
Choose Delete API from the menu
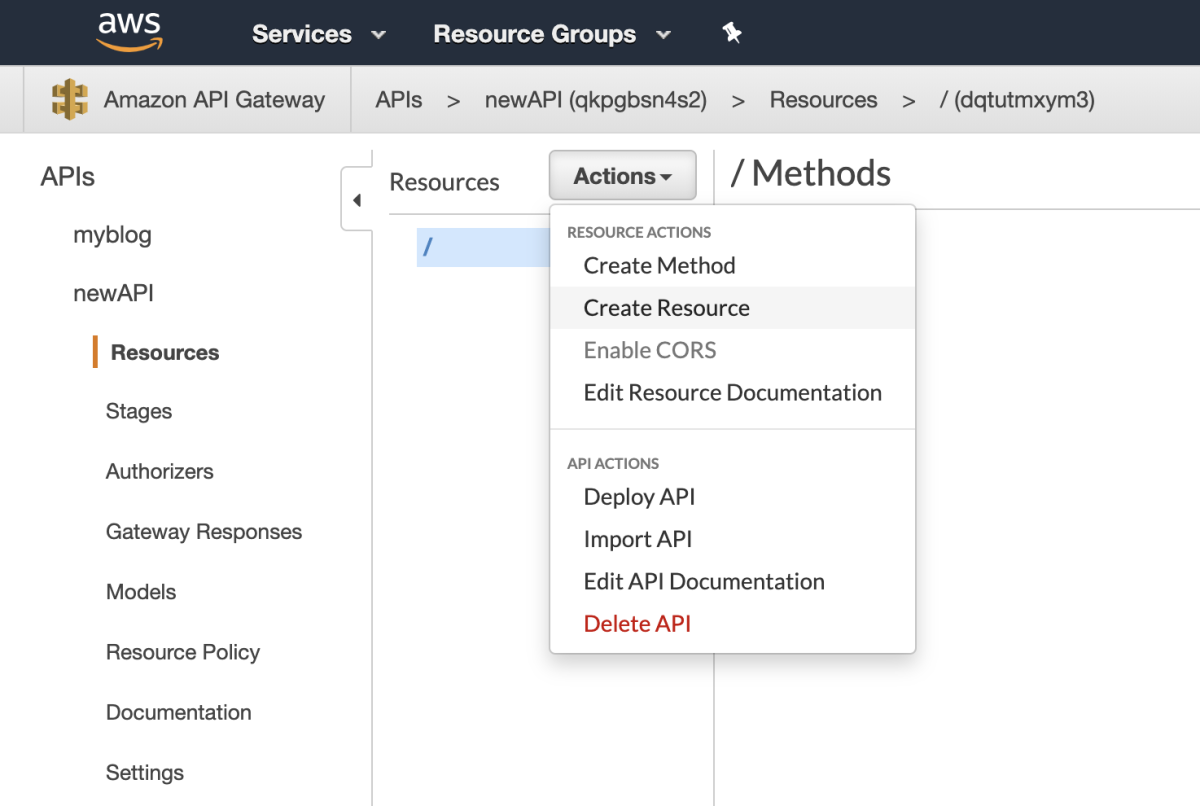pos(732,624)
